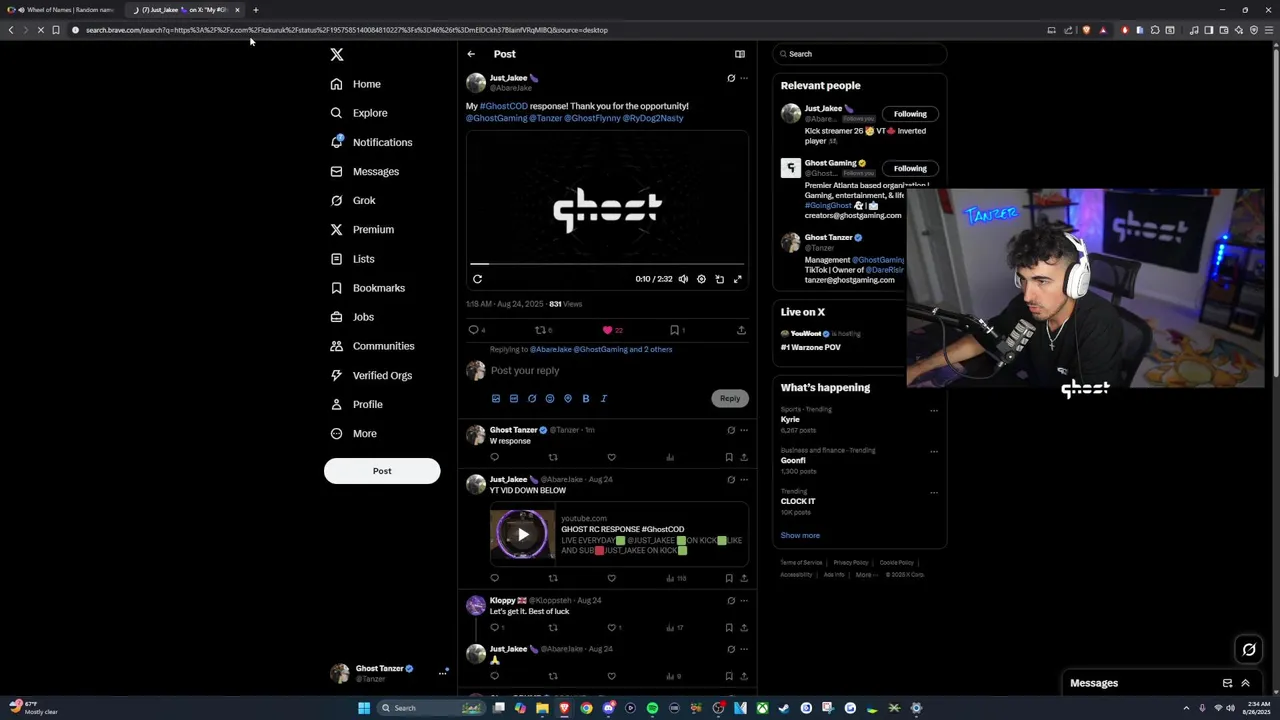Share the main post
Screen dimensions: 1280x720
[741, 330]
